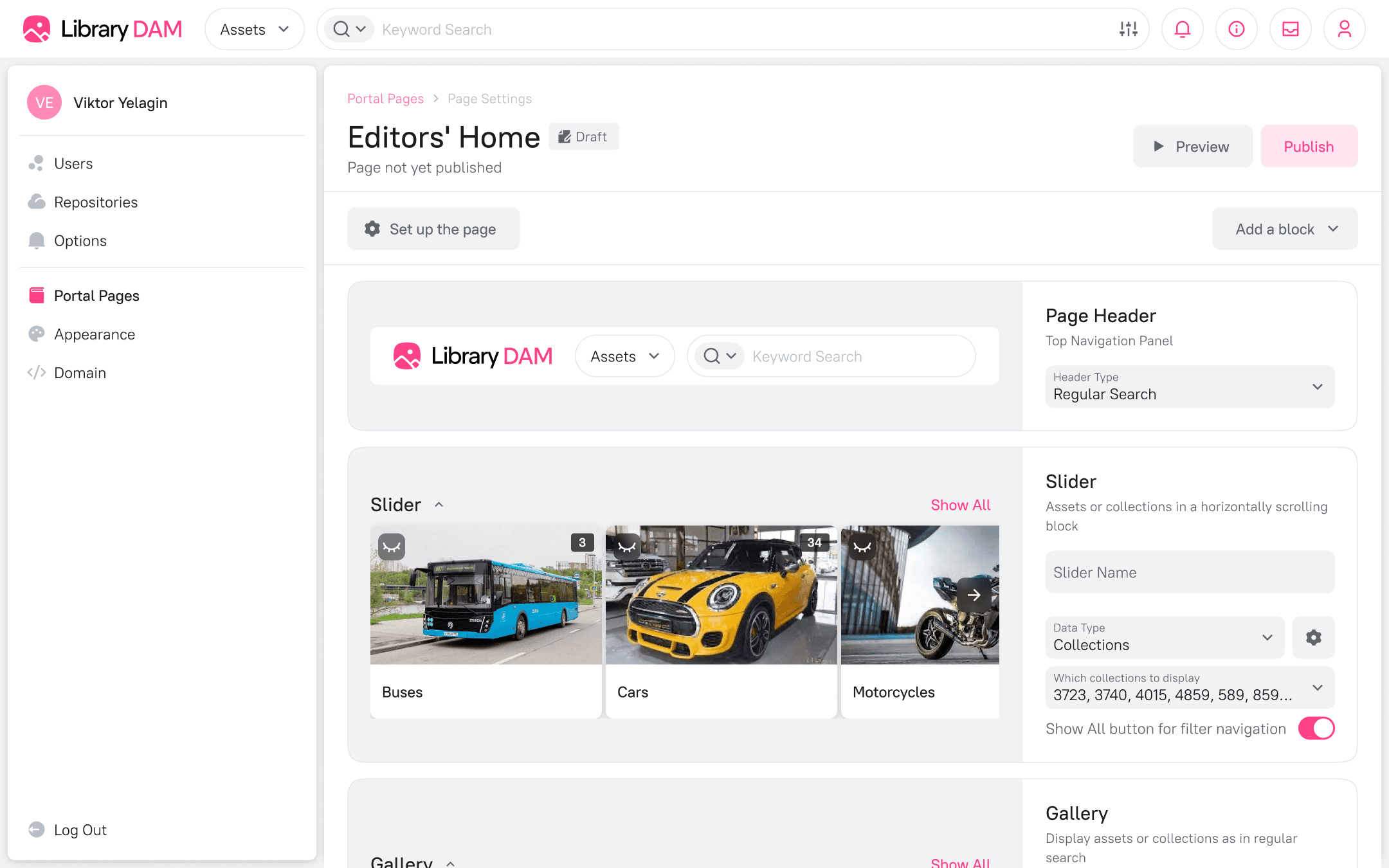Open Appearance in the sidebar
The height and width of the screenshot is (868, 1389).
pyautogui.click(x=94, y=334)
